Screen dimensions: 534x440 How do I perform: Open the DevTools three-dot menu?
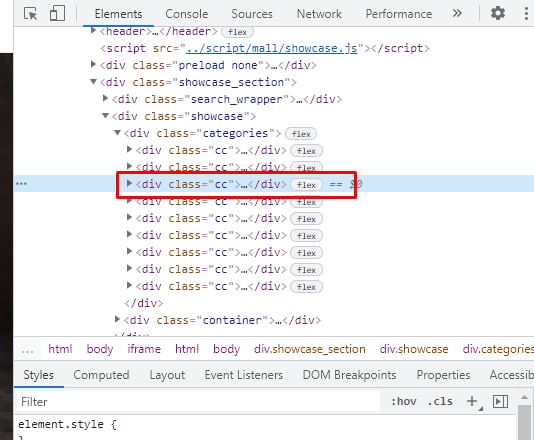[526, 14]
